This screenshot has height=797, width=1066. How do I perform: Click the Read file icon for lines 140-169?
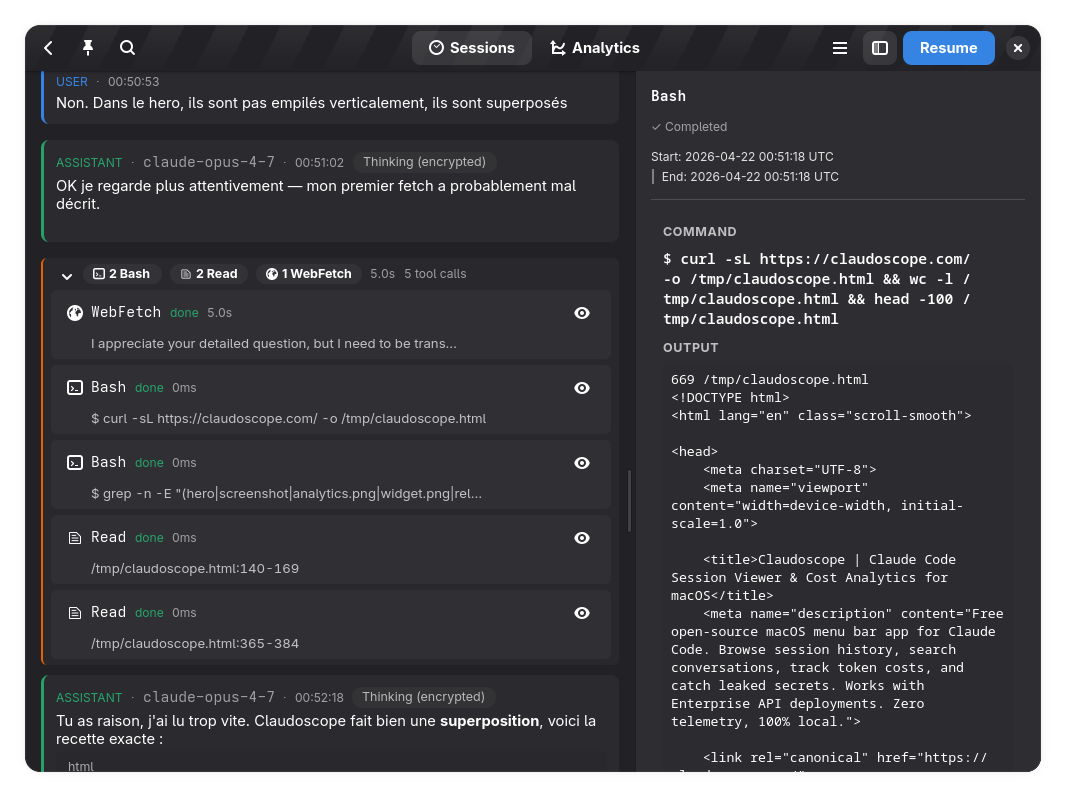pyautogui.click(x=75, y=538)
